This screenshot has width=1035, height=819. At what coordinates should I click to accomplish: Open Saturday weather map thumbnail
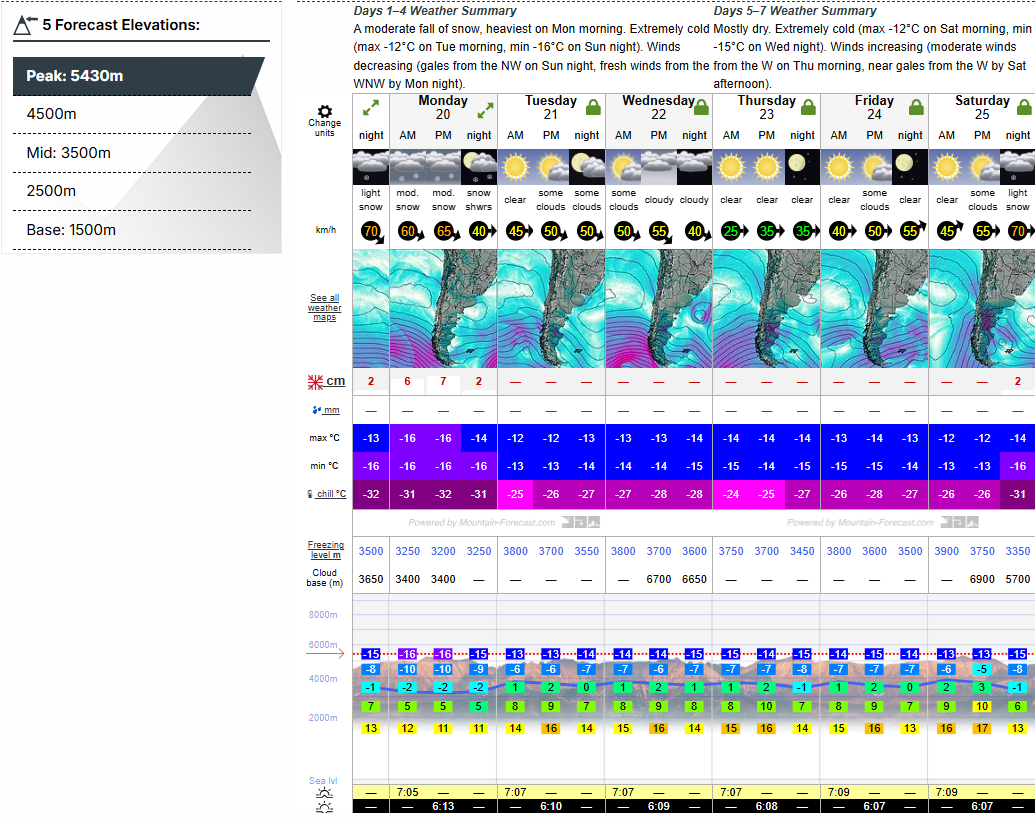pyautogui.click(x=982, y=308)
